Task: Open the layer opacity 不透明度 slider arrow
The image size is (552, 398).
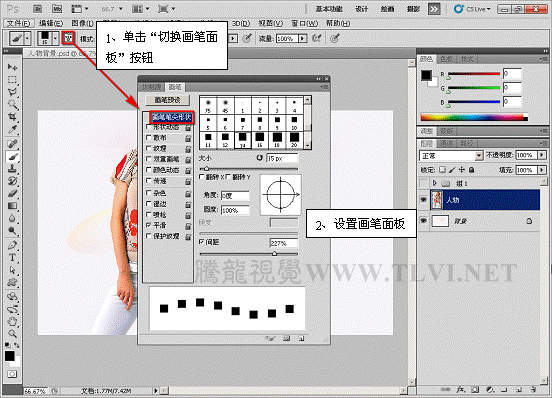Action: click(542, 155)
